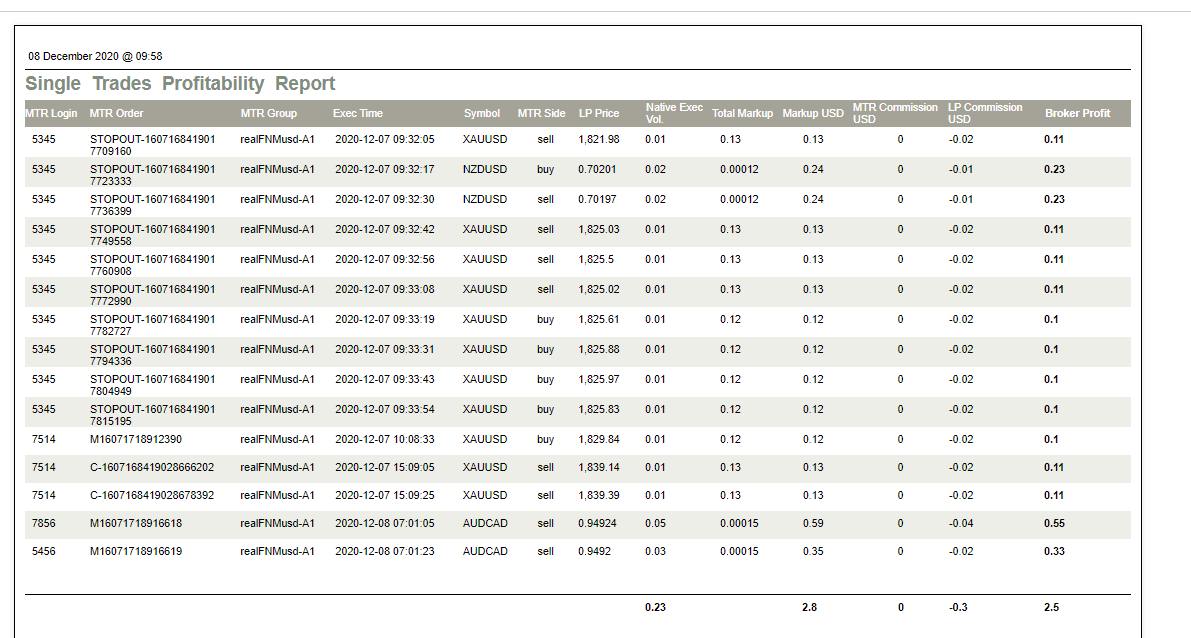Select the Broker Profit column header
The height and width of the screenshot is (638, 1191).
1077,113
